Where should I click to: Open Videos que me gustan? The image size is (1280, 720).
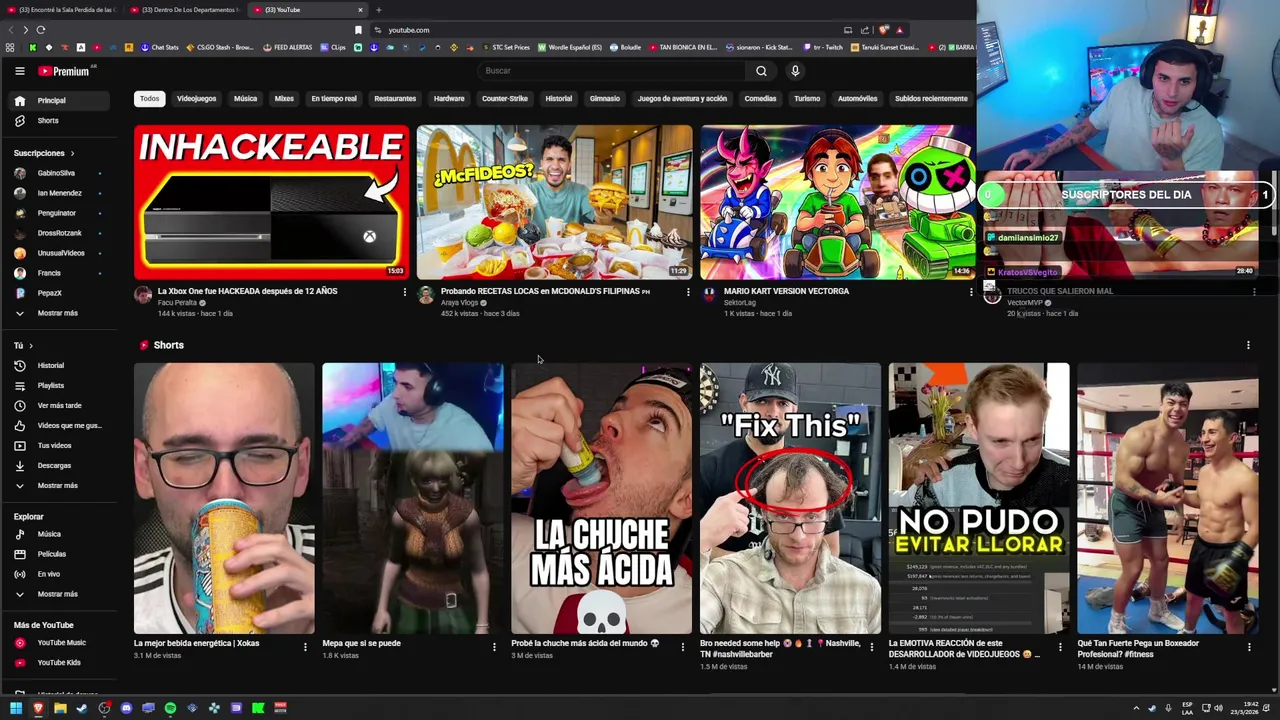(57, 425)
